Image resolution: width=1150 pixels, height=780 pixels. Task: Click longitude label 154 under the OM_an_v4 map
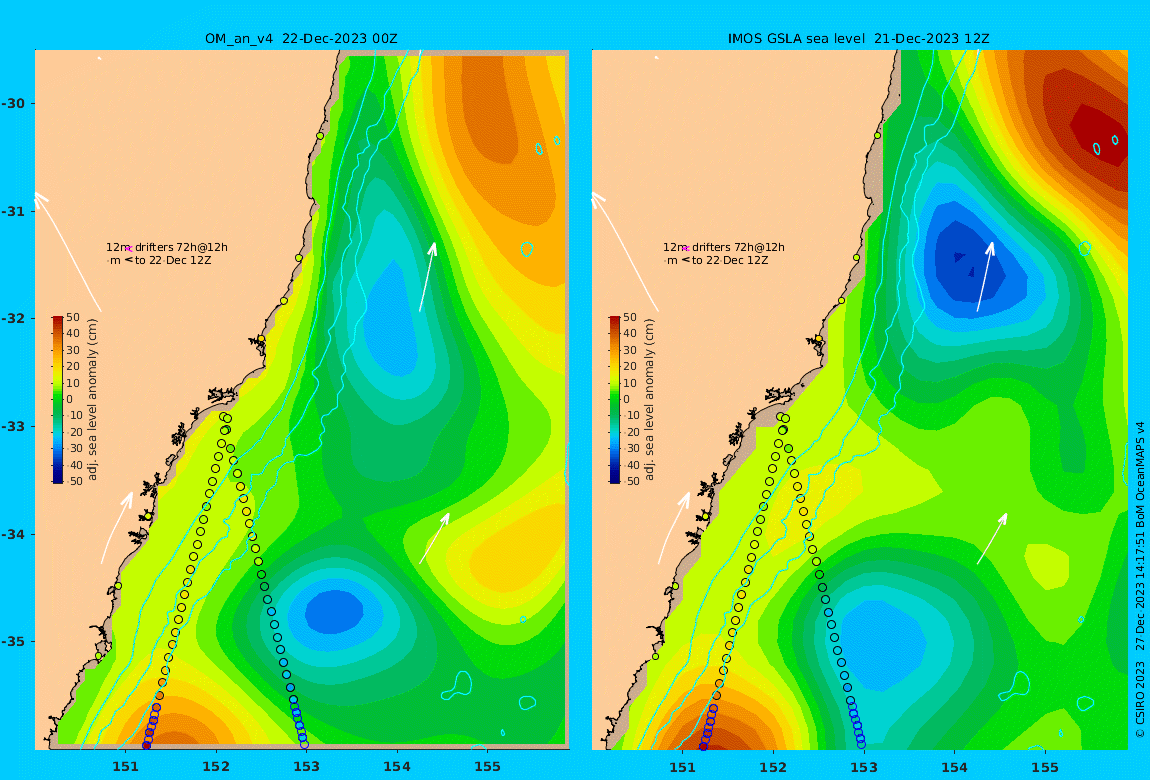point(397,767)
